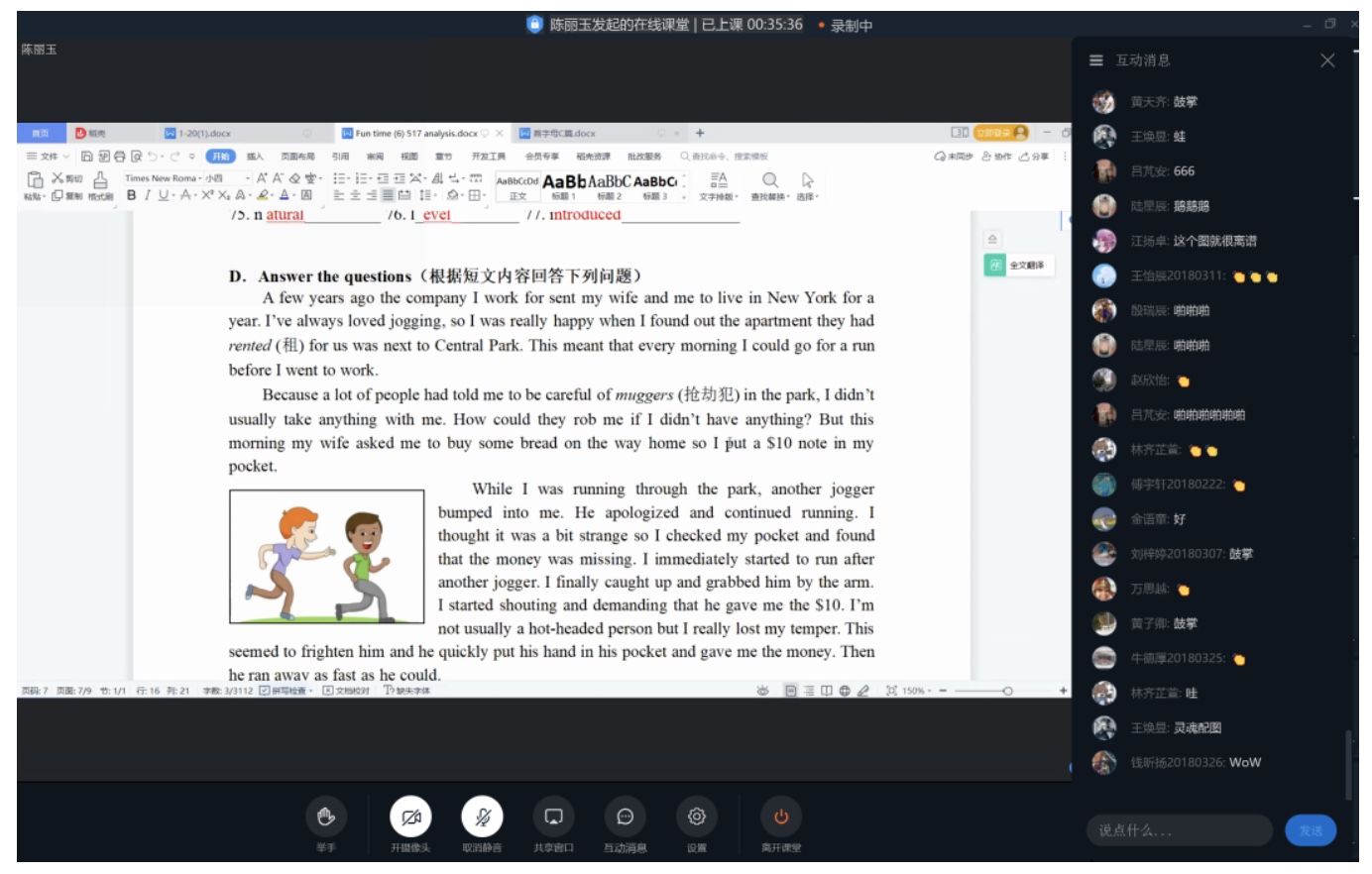The width and height of the screenshot is (1372, 874).
Task: Expand the styles gallery arrow
Action: pos(684,197)
